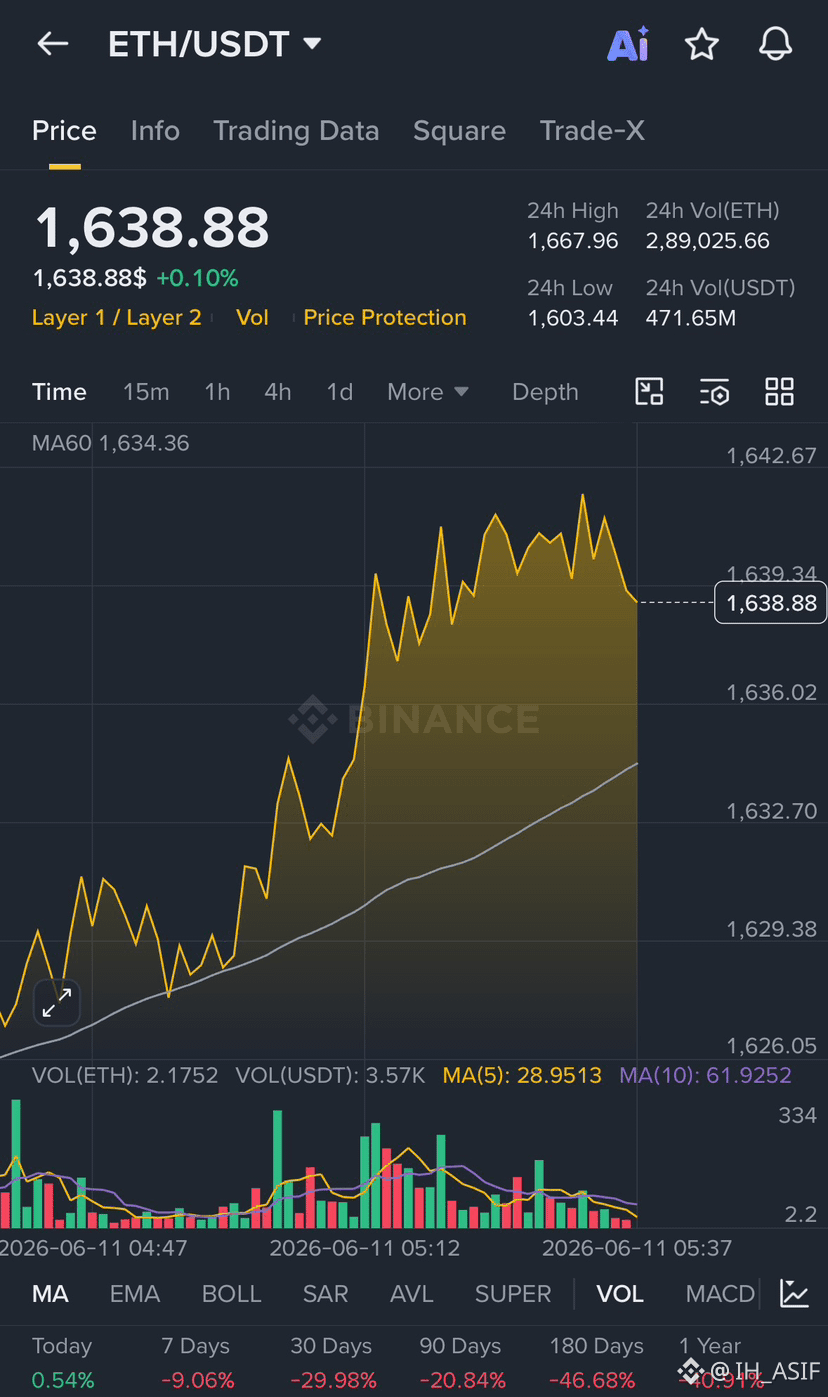Click the MA(10): 61.9252 volume legend
Screen dimensions: 828x1397
[705, 1076]
